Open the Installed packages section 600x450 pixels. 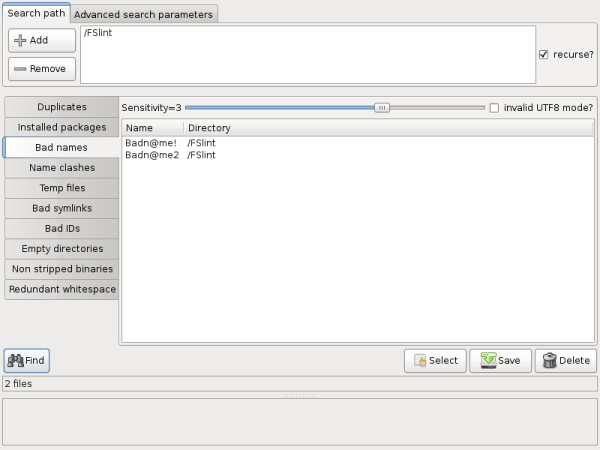pyautogui.click(x=61, y=127)
